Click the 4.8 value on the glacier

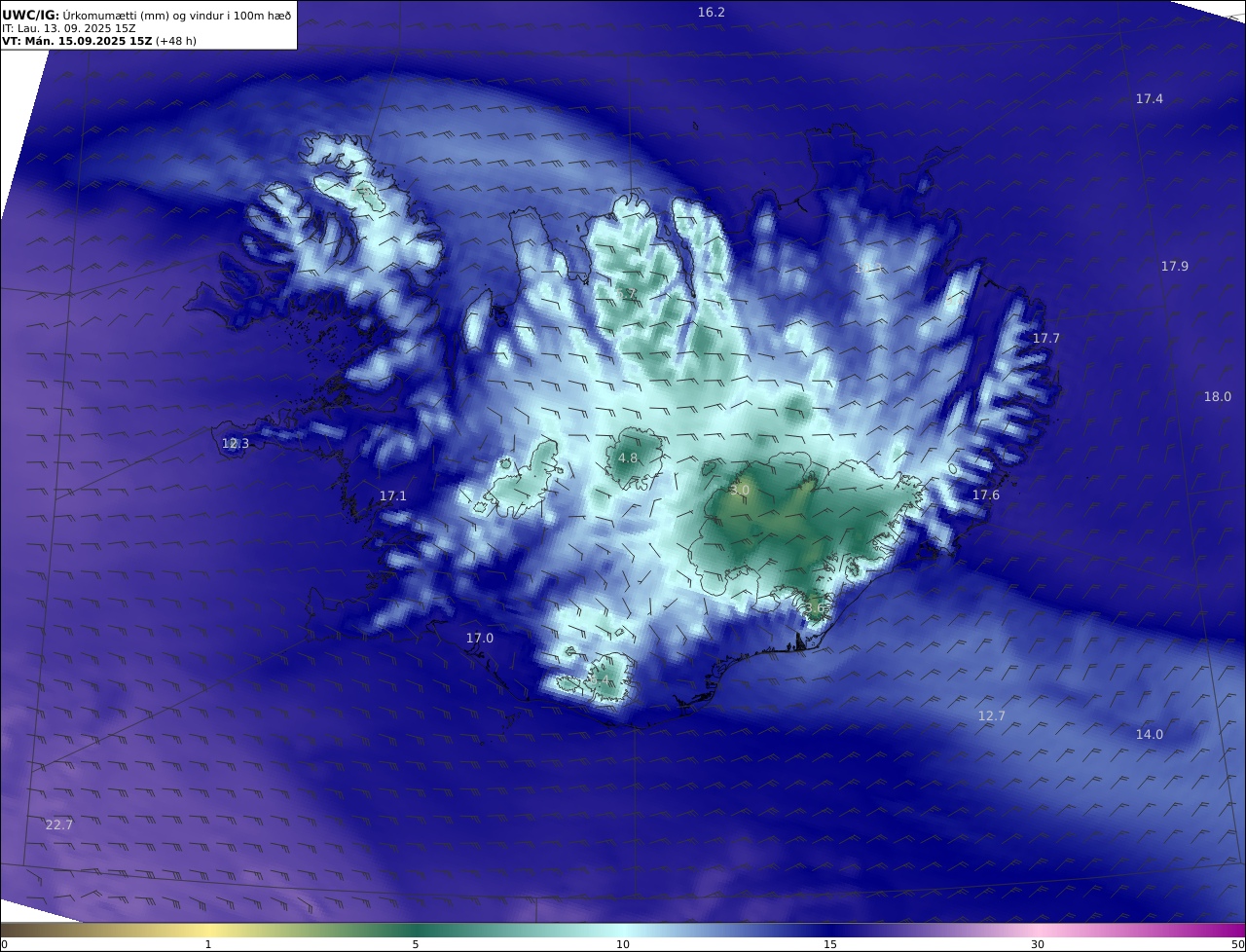(629, 458)
